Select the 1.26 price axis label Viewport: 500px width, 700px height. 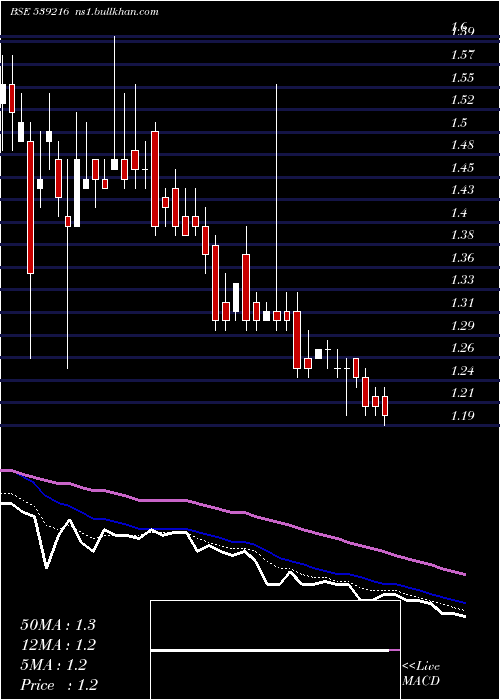[462, 348]
